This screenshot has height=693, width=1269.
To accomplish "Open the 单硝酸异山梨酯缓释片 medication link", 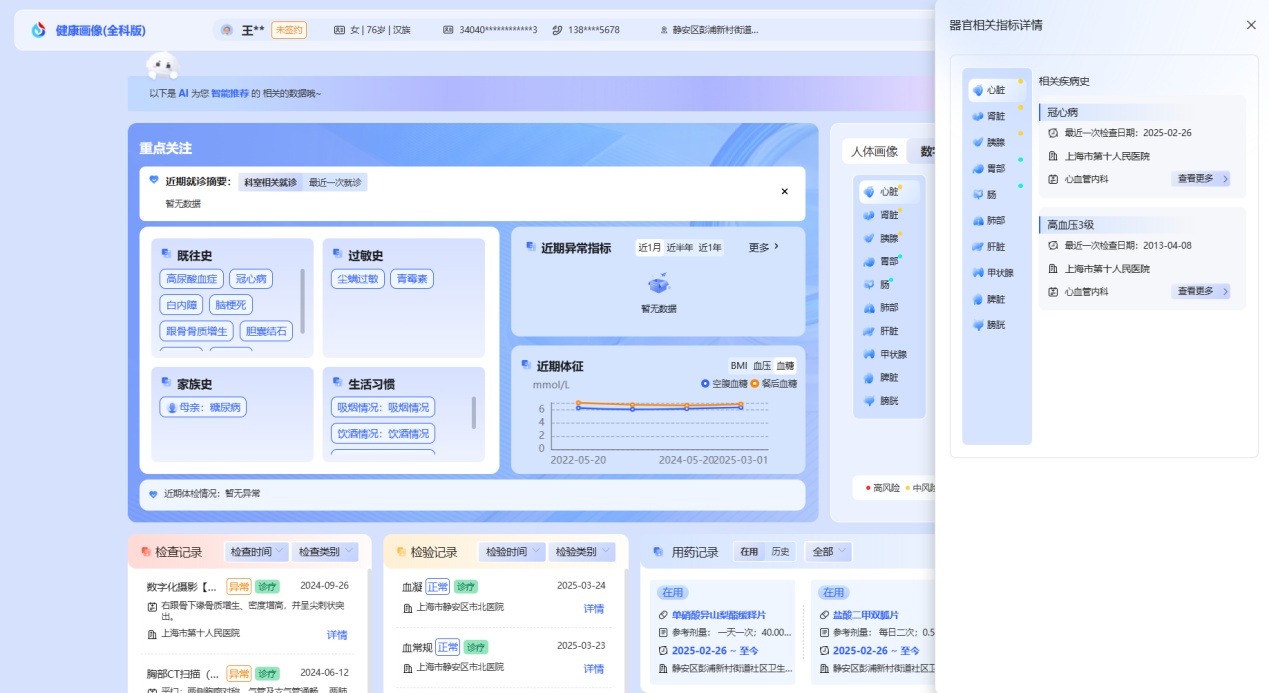I will tap(718, 615).
